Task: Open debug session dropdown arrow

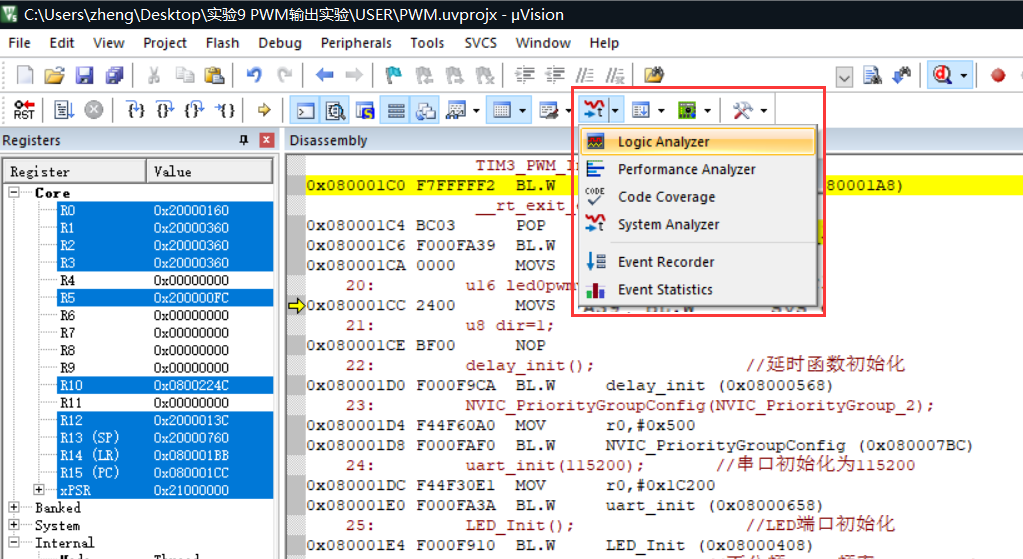Action: pyautogui.click(x=964, y=76)
